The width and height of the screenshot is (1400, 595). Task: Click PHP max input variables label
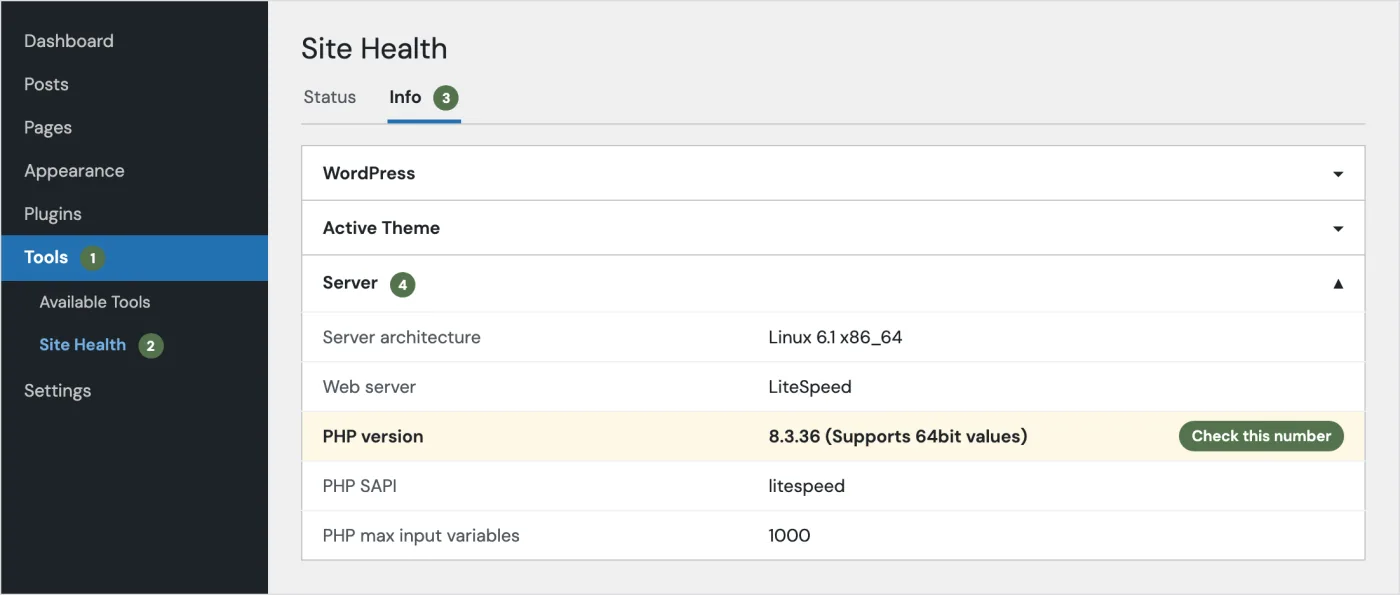point(421,536)
